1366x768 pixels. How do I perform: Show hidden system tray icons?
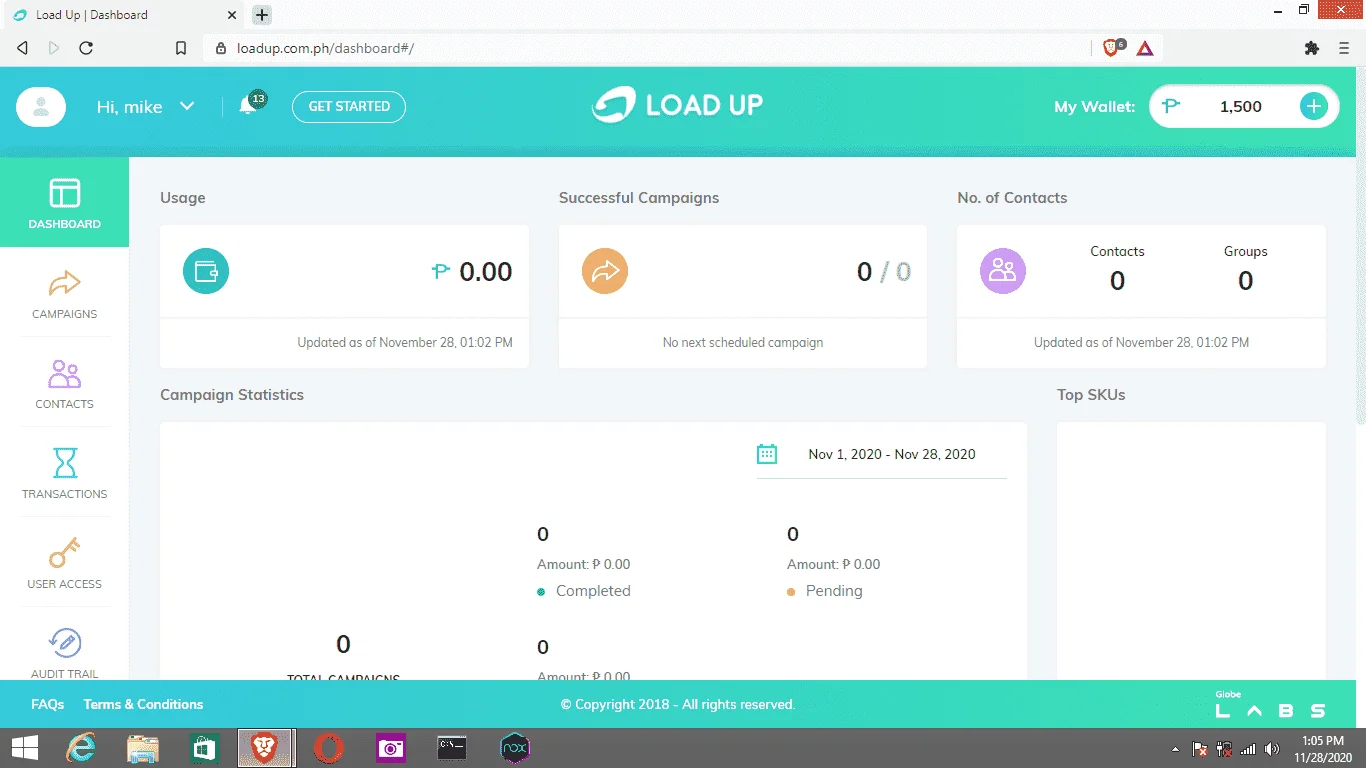point(1176,749)
